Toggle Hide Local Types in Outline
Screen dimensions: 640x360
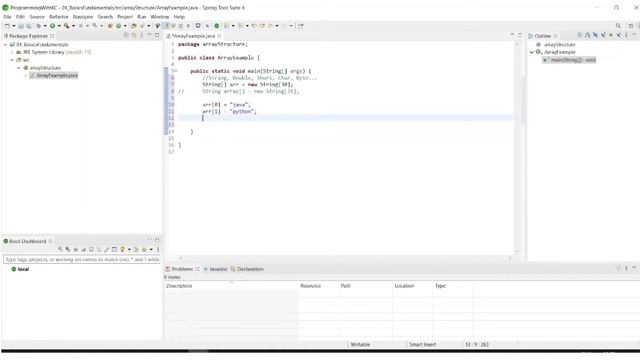pos(618,36)
